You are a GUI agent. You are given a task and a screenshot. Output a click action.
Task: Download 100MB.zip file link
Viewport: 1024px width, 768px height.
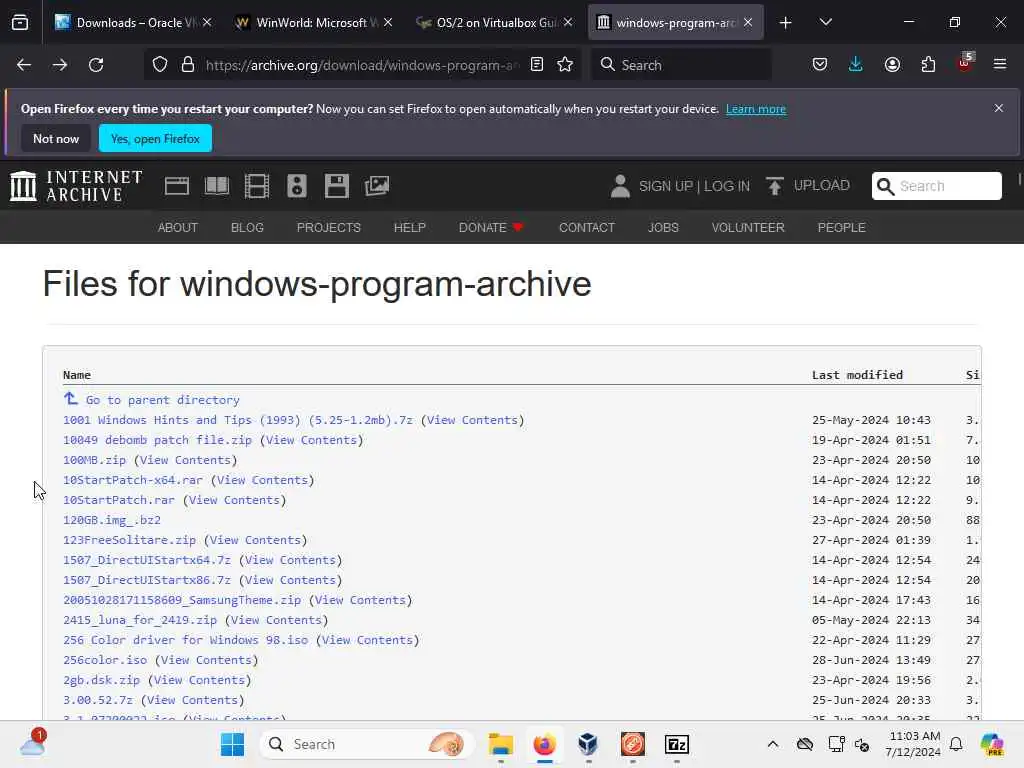(94, 460)
